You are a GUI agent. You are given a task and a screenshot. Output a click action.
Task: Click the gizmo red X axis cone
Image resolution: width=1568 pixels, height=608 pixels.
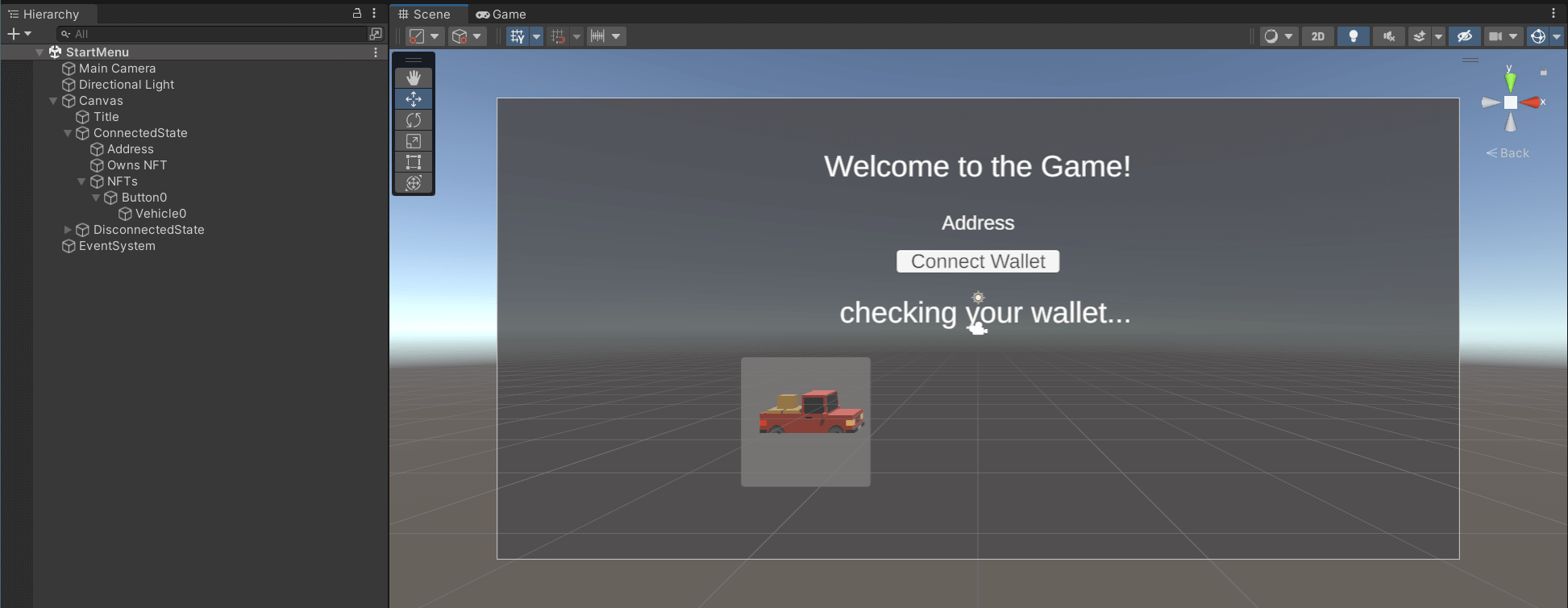1530,102
